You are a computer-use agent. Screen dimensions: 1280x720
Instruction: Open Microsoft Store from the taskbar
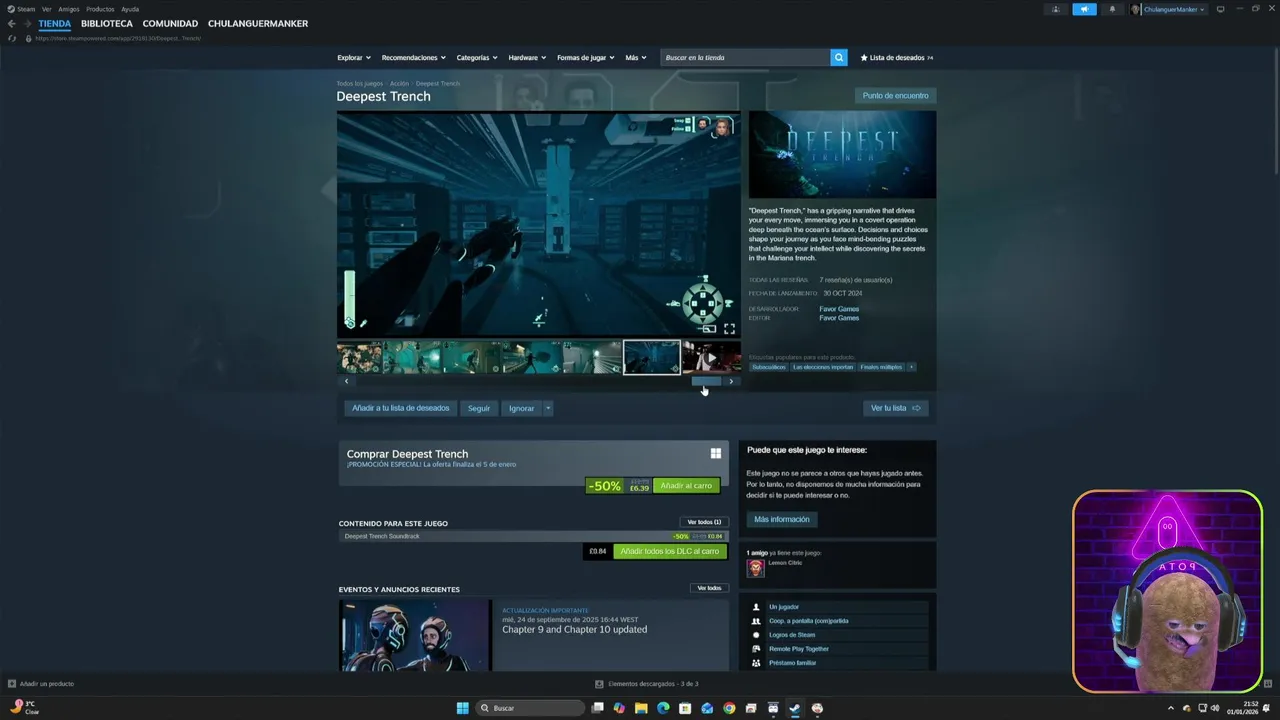pos(685,708)
